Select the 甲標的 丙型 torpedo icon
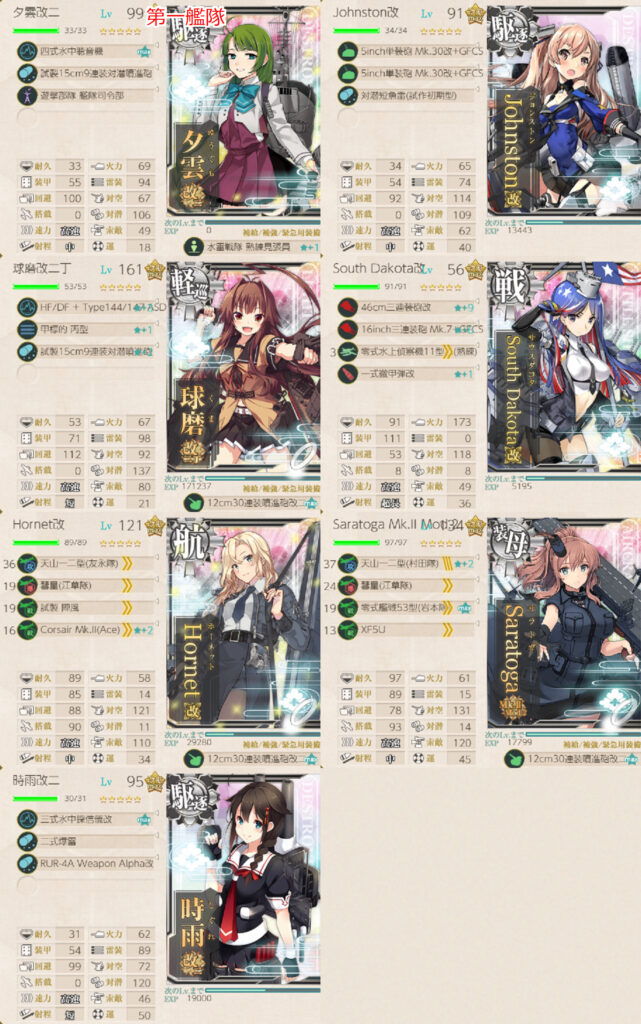This screenshot has width=641, height=1024. pos(27,329)
